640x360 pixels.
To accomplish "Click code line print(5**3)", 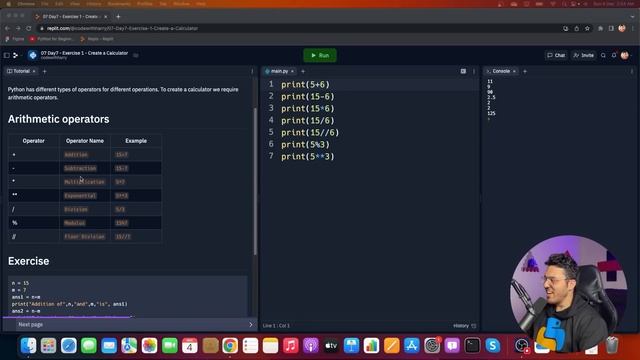I will click(308, 156).
